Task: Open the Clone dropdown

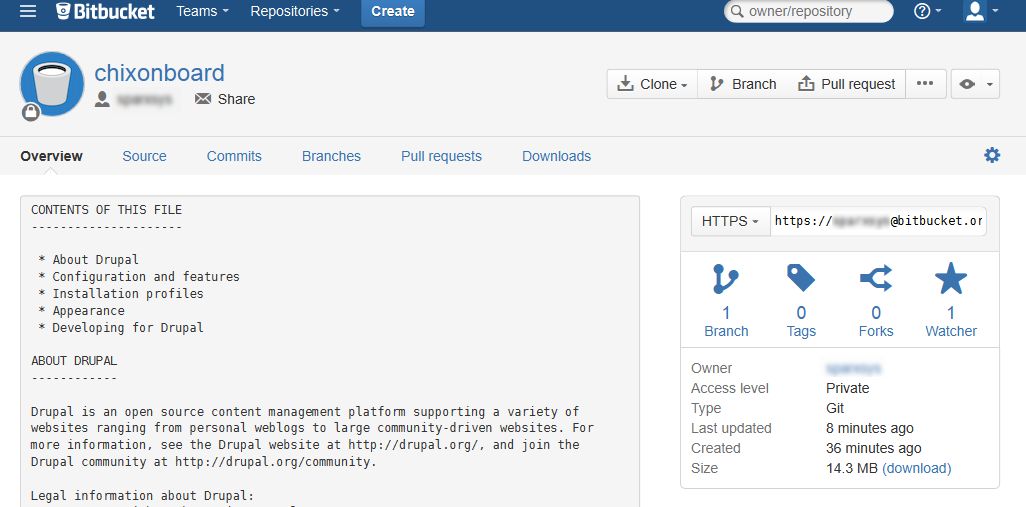Action: pos(652,84)
